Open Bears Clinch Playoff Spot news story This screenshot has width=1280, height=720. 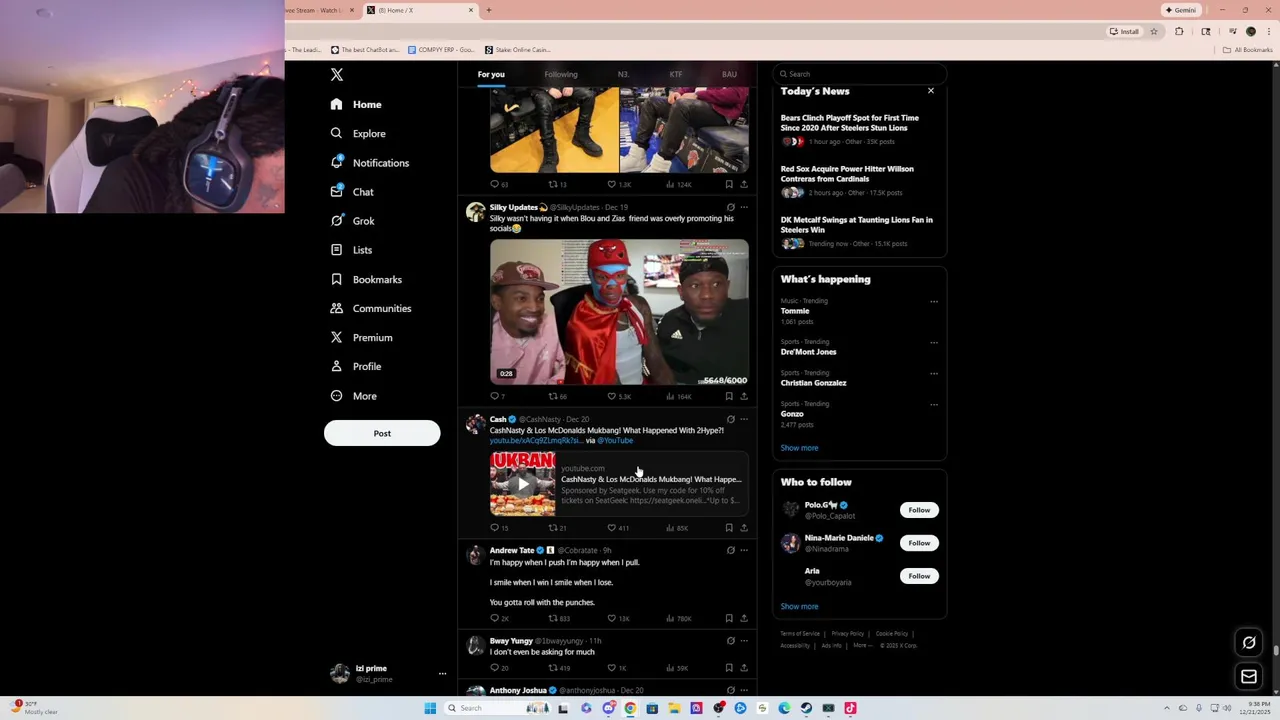850,123
